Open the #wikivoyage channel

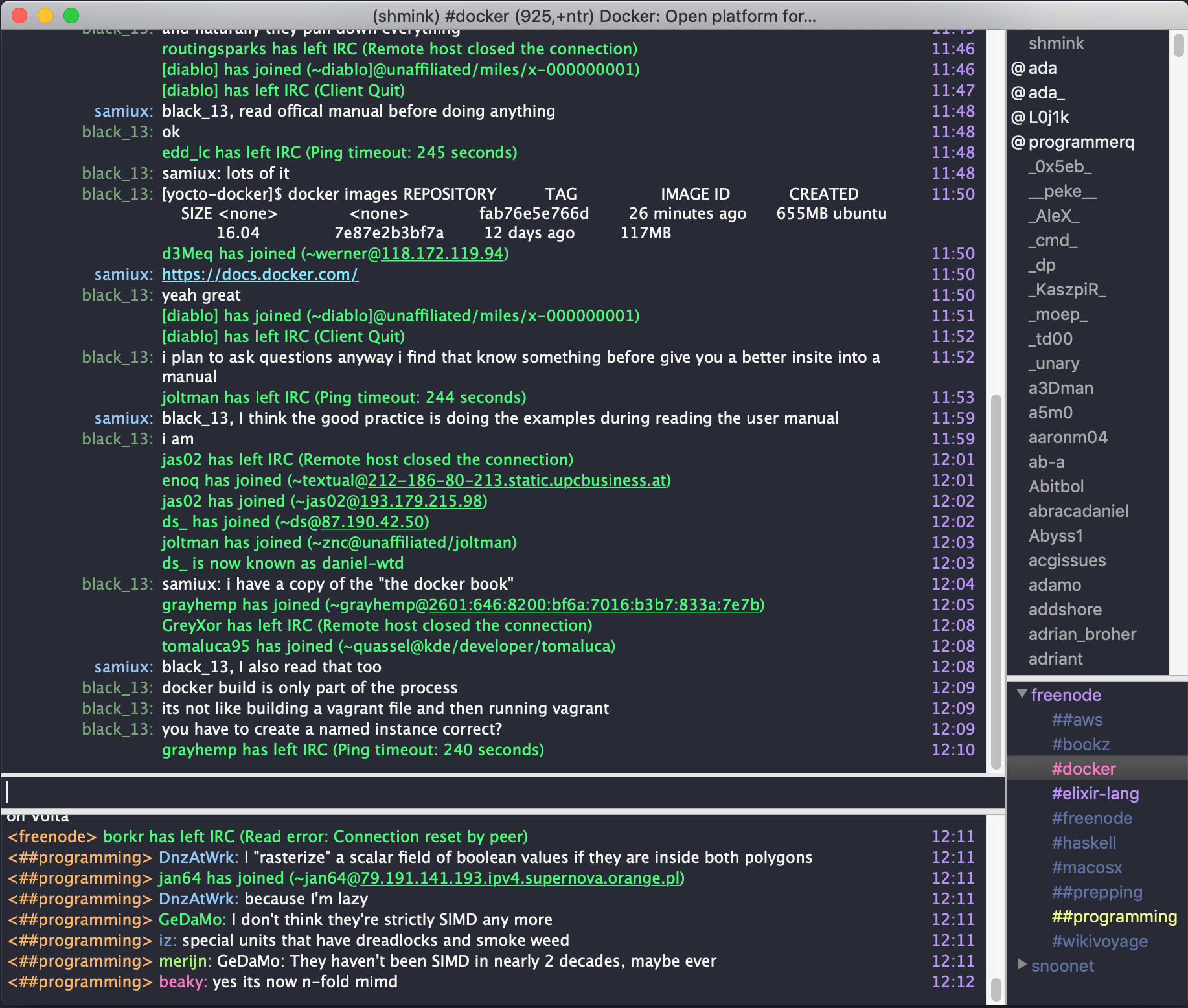[x=1099, y=941]
